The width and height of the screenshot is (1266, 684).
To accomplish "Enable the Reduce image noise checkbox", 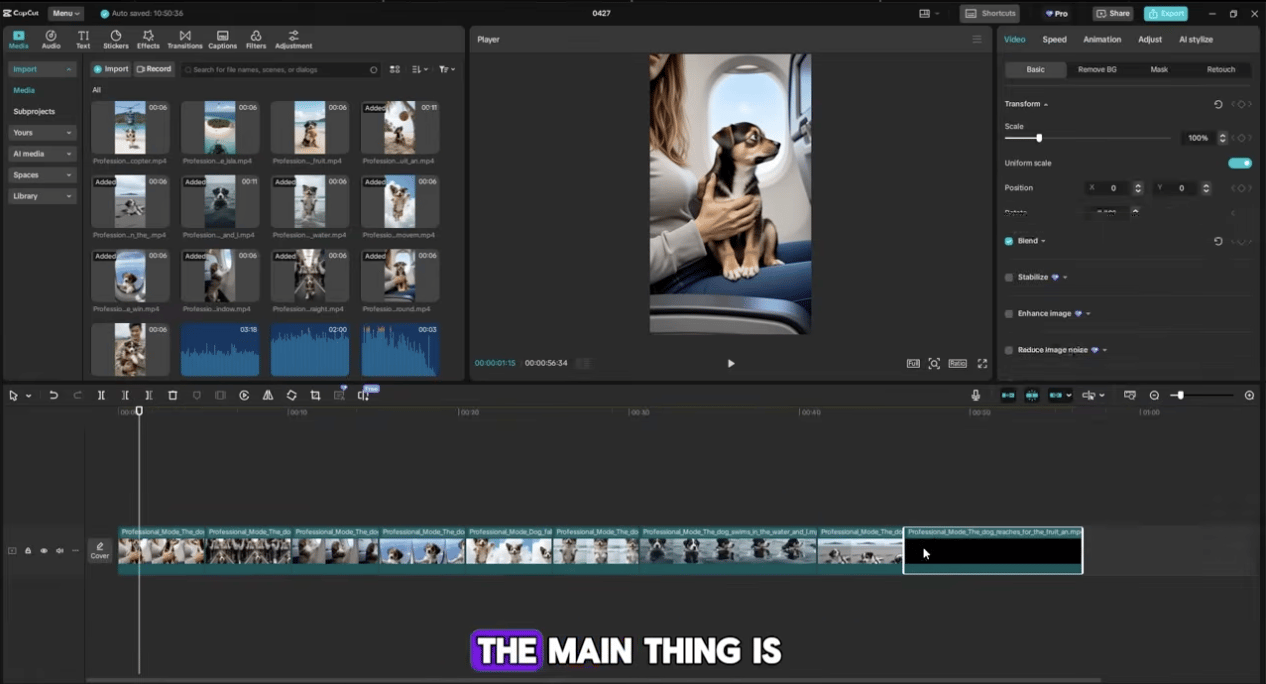I will [1009, 350].
